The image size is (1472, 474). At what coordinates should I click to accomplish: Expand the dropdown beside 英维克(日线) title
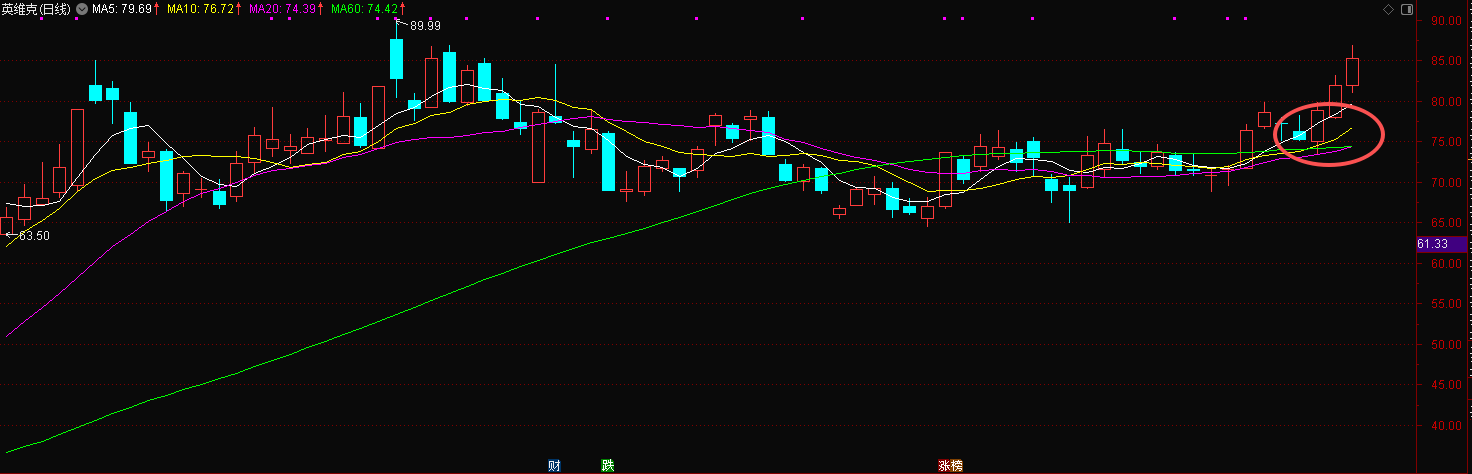tap(82, 9)
